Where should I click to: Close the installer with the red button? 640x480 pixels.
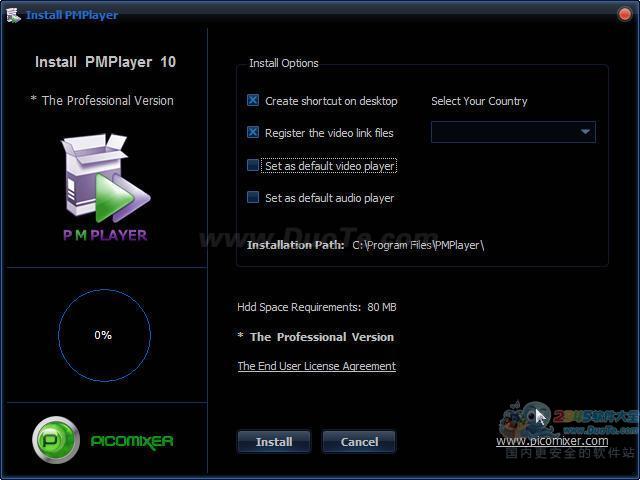click(624, 15)
